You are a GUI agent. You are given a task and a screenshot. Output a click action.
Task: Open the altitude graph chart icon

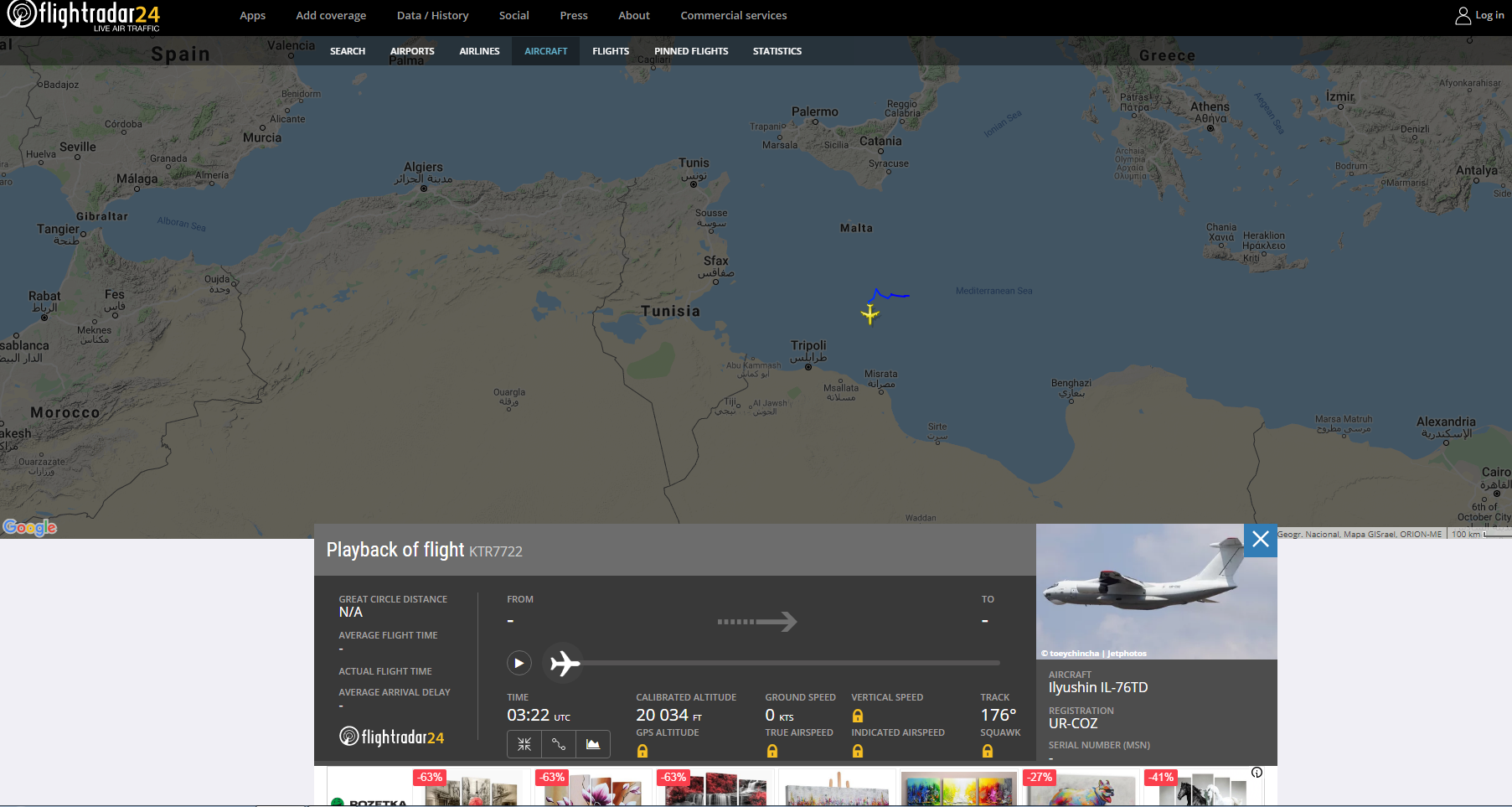pyautogui.click(x=593, y=744)
